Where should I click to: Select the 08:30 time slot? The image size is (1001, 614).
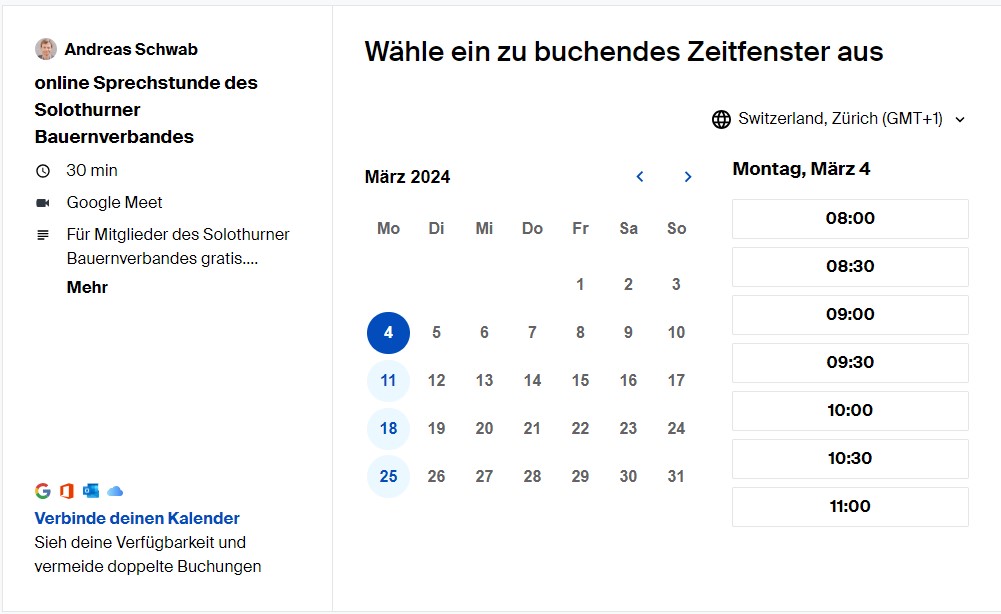tap(850, 266)
